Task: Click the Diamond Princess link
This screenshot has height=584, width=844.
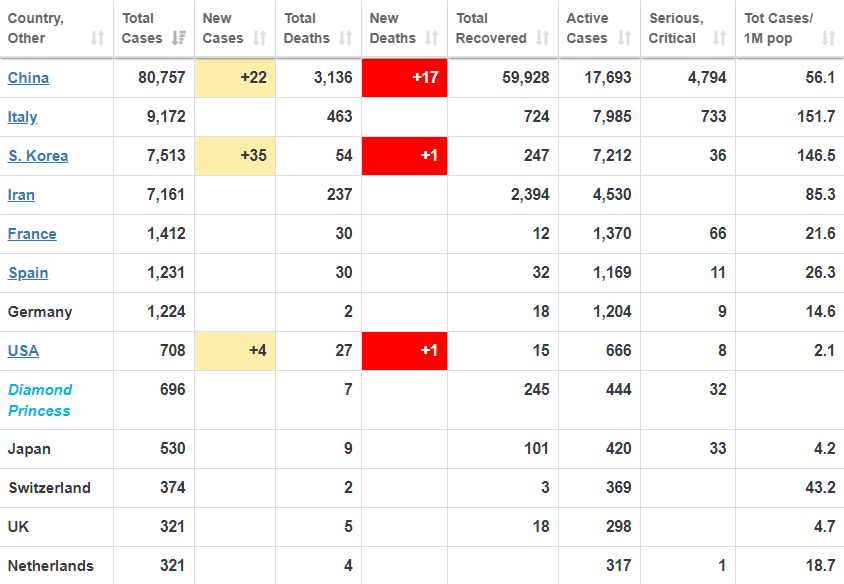Action: point(40,400)
